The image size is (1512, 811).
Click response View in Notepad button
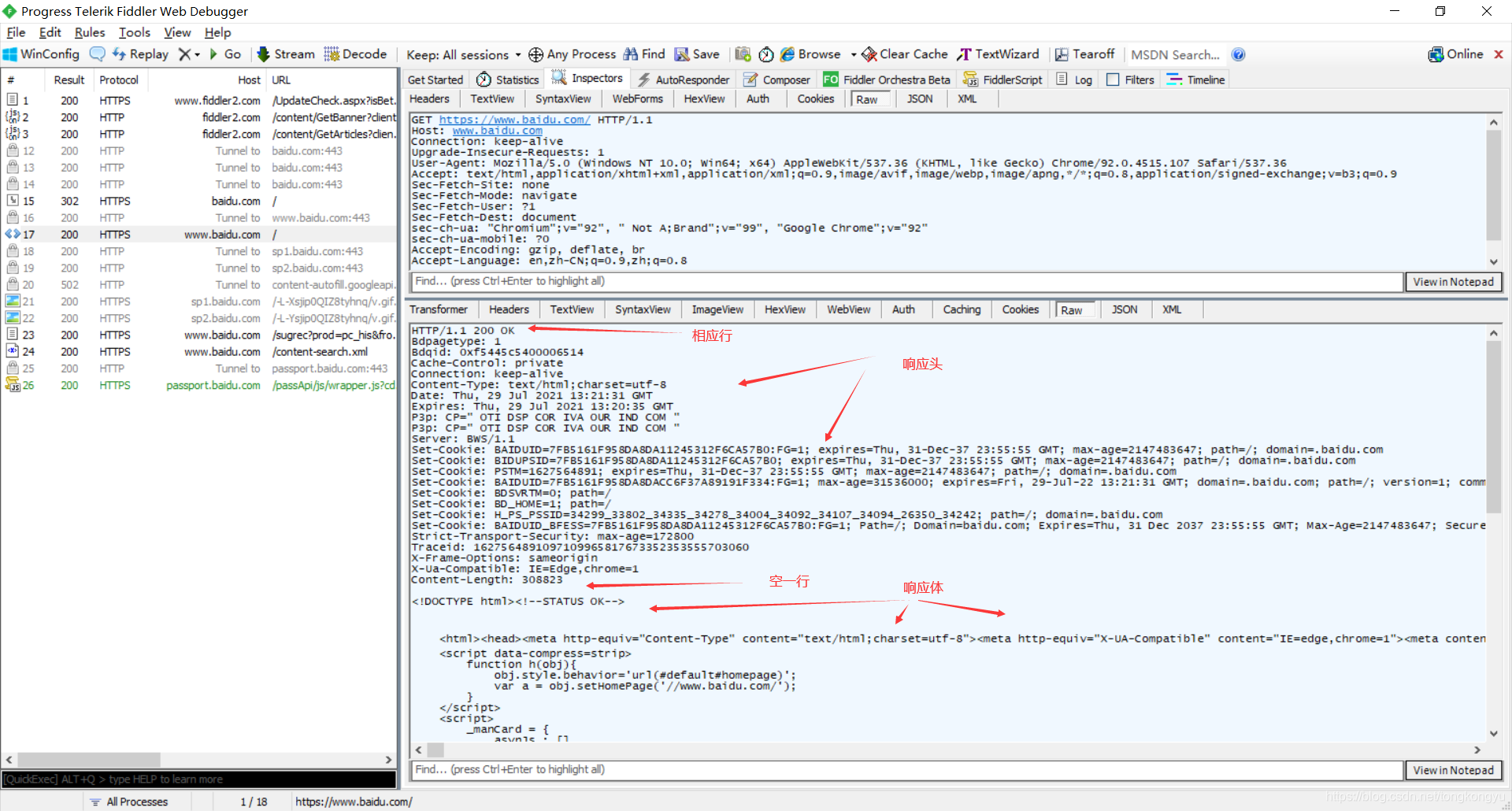tap(1453, 770)
